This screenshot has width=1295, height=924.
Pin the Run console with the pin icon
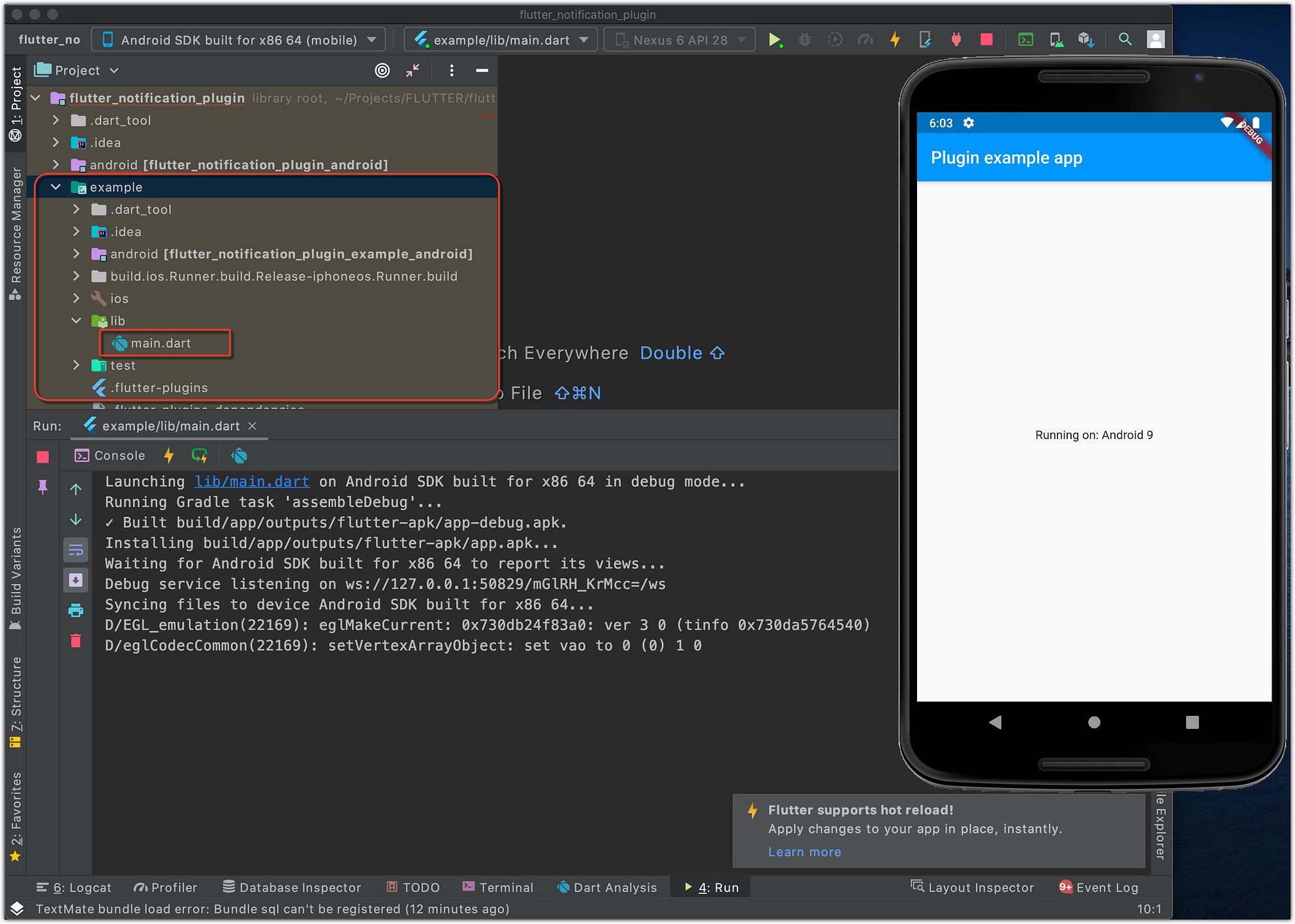click(x=43, y=487)
